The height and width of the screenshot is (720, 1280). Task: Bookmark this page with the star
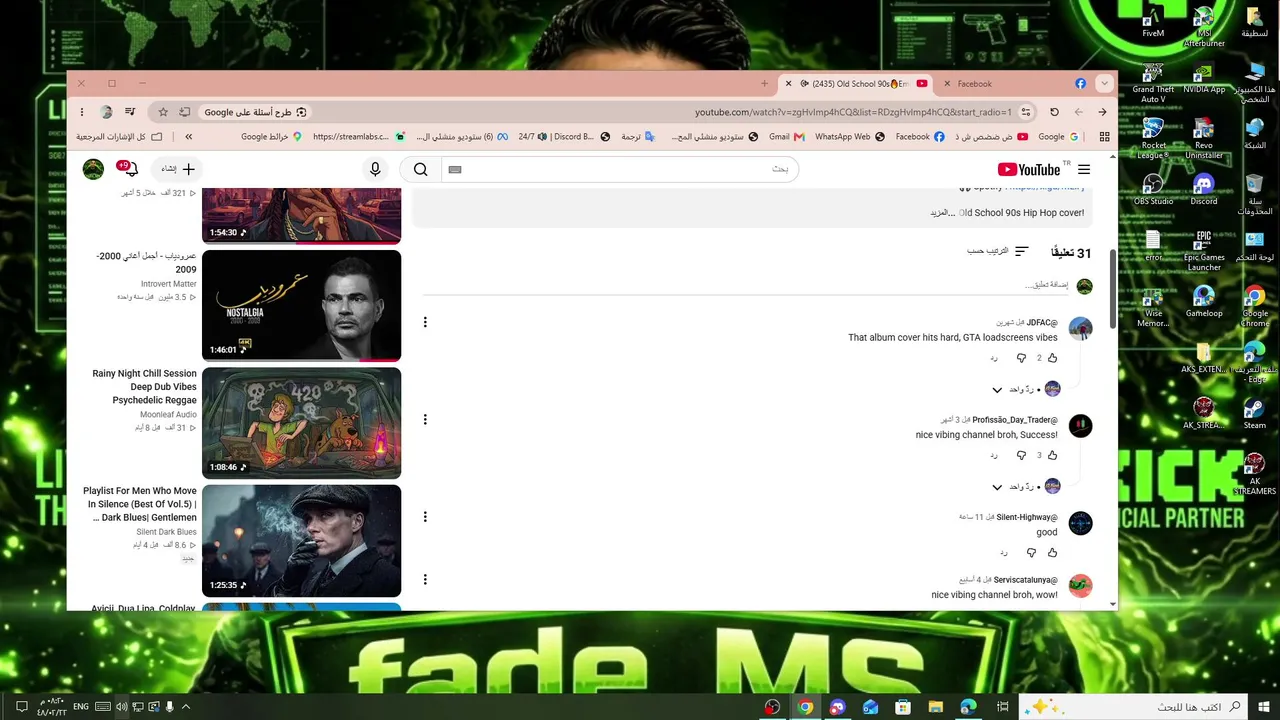click(x=164, y=112)
